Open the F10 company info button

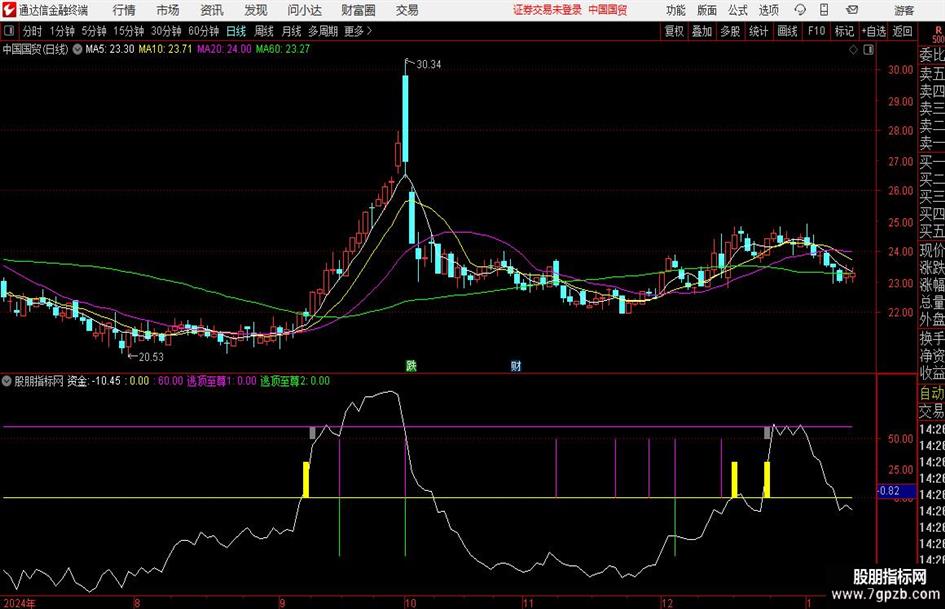click(x=816, y=31)
